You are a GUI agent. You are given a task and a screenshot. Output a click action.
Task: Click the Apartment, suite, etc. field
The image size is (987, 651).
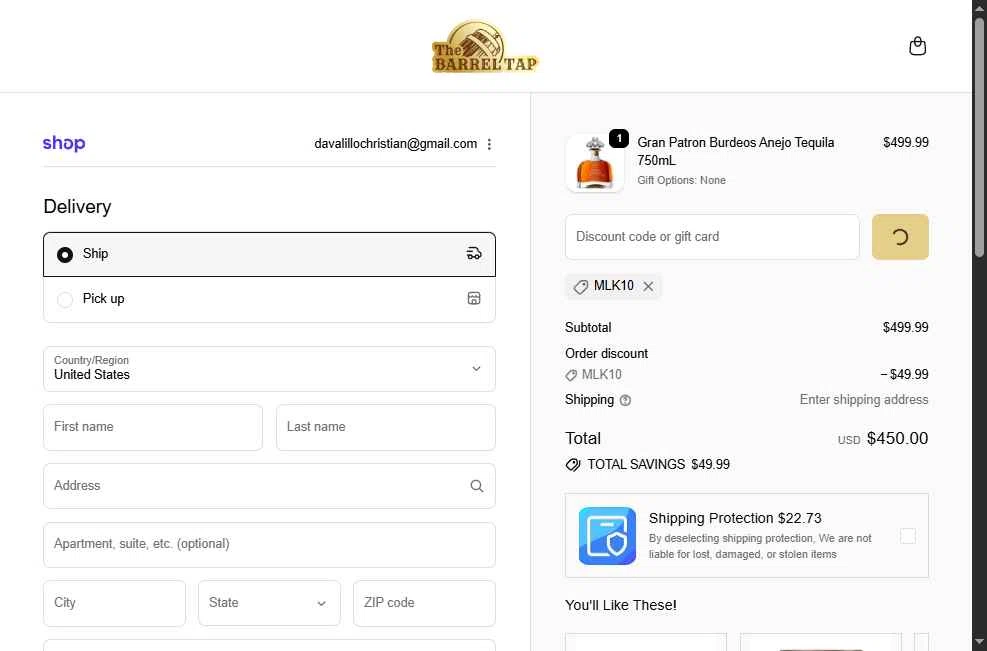tap(269, 545)
